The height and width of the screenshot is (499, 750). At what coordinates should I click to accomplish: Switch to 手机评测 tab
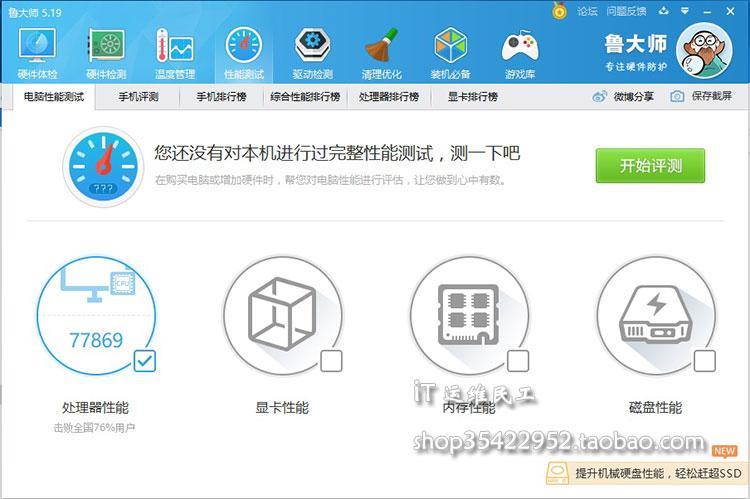click(138, 97)
